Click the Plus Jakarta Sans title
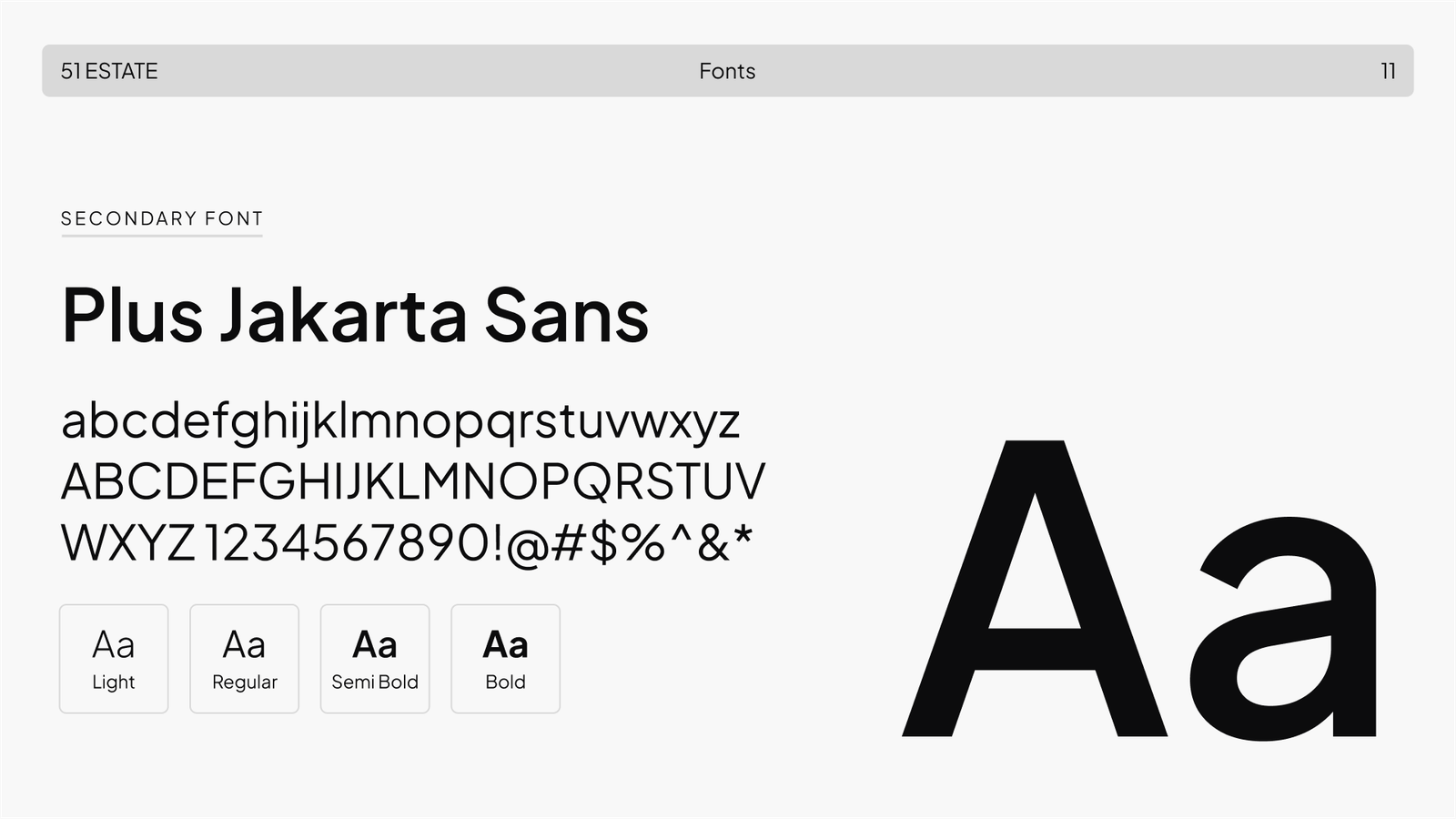Screen dimensions: 1456x819 355,315
